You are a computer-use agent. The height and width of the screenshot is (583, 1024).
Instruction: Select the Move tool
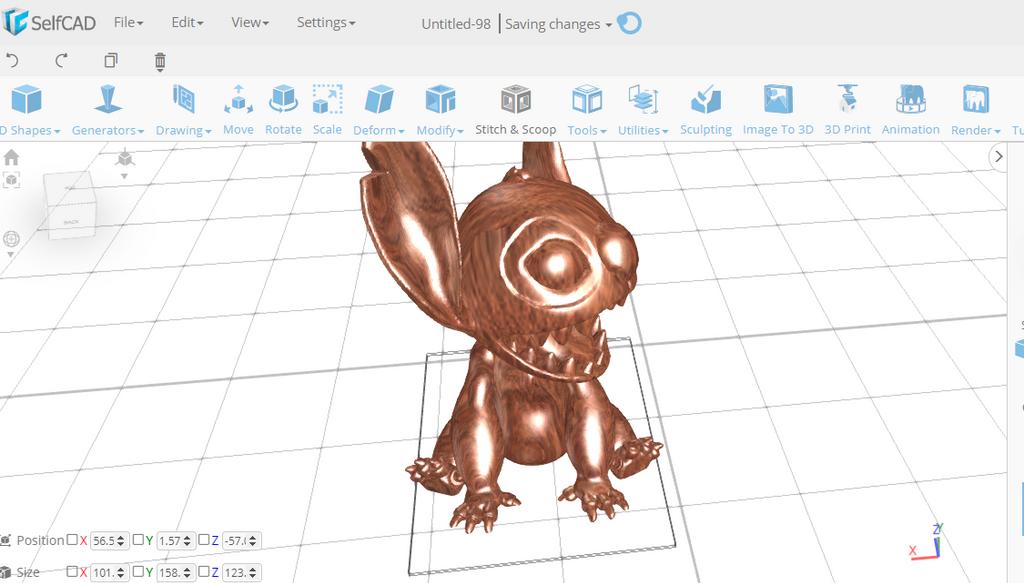(238, 110)
